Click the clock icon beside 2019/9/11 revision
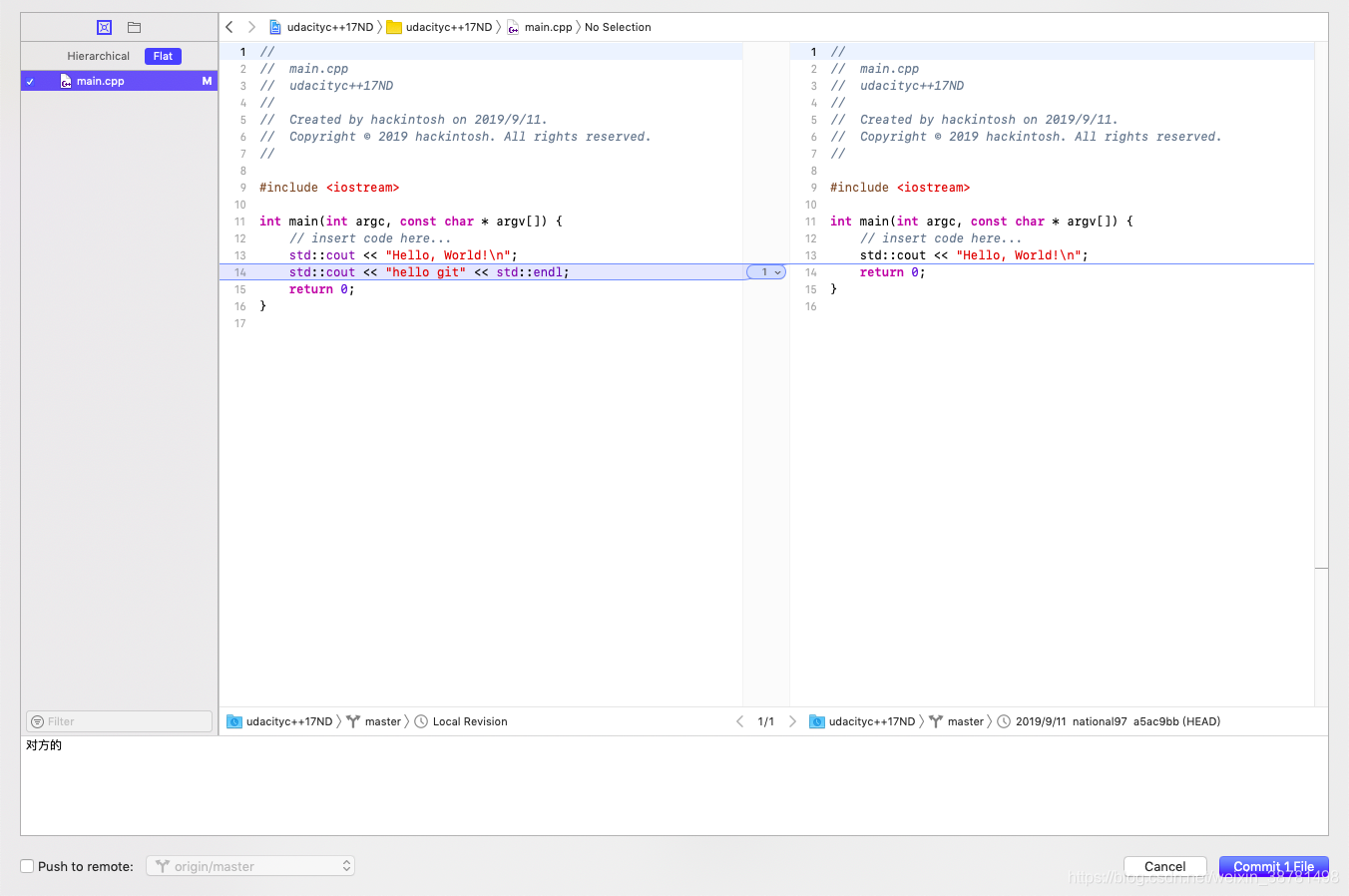The image size is (1349, 896). pos(1004,721)
